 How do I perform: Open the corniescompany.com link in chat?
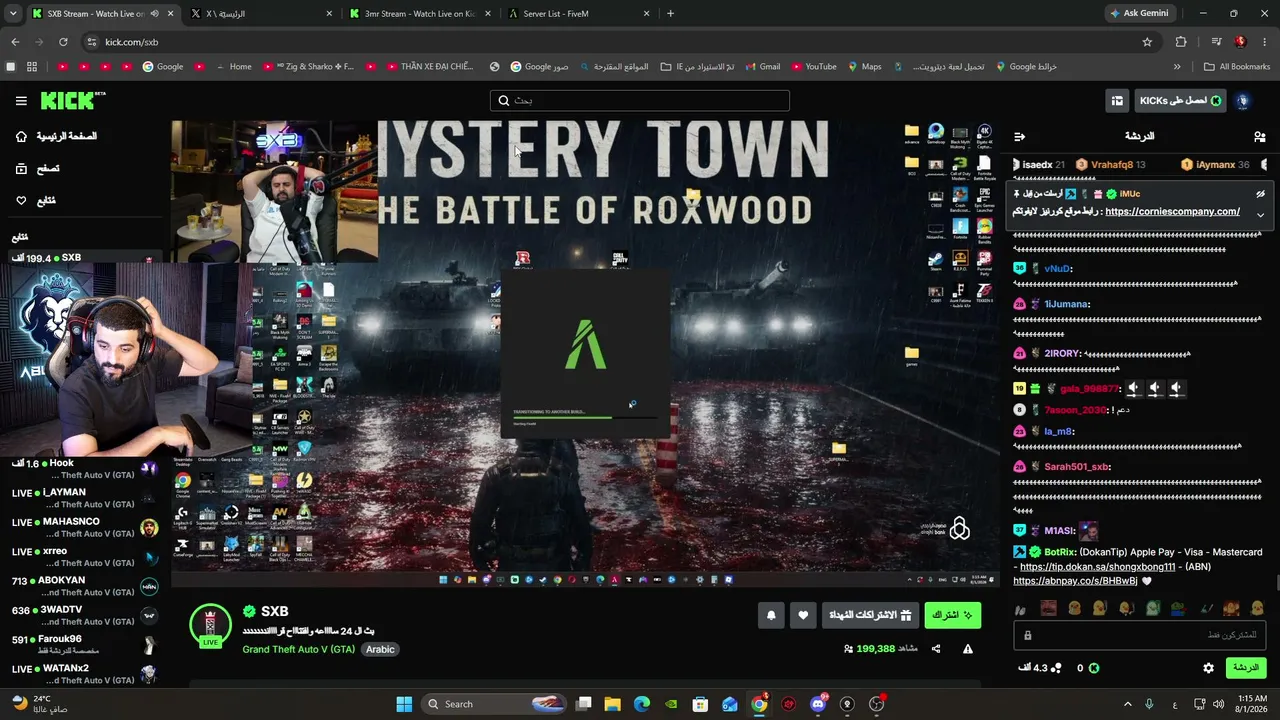1172,212
